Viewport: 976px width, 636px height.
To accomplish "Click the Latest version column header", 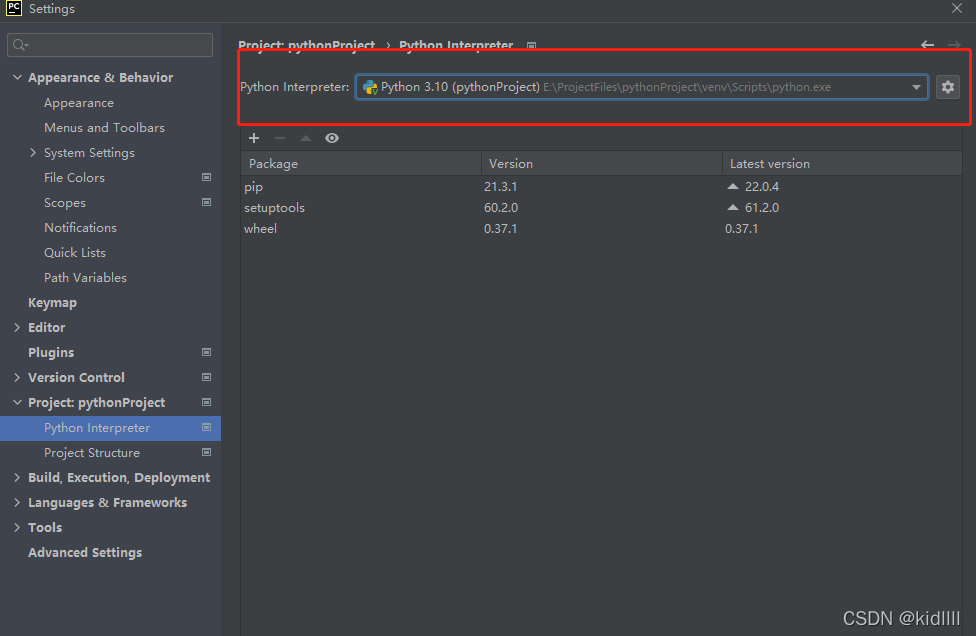I will tap(842, 164).
